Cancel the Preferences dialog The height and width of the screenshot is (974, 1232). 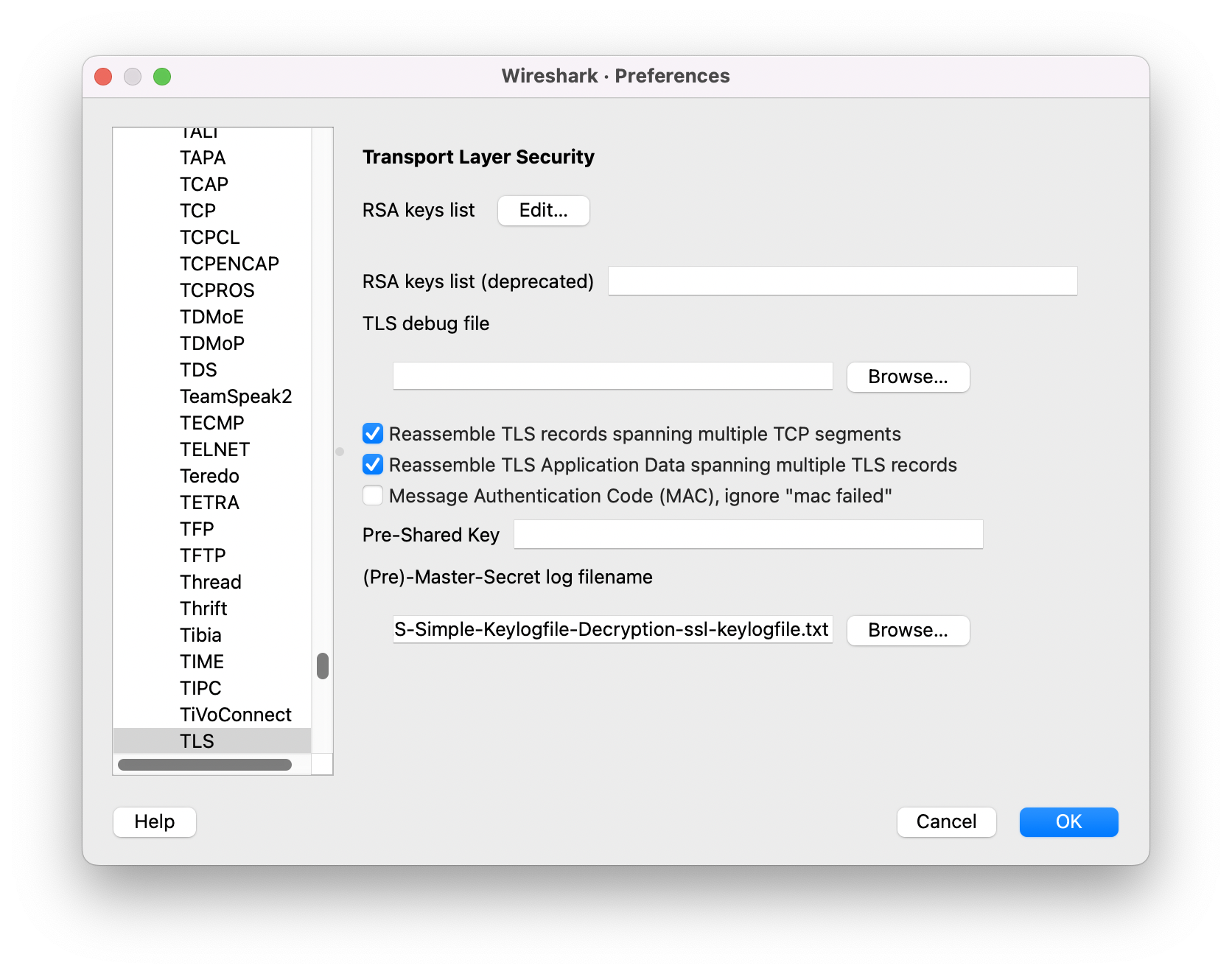point(946,822)
